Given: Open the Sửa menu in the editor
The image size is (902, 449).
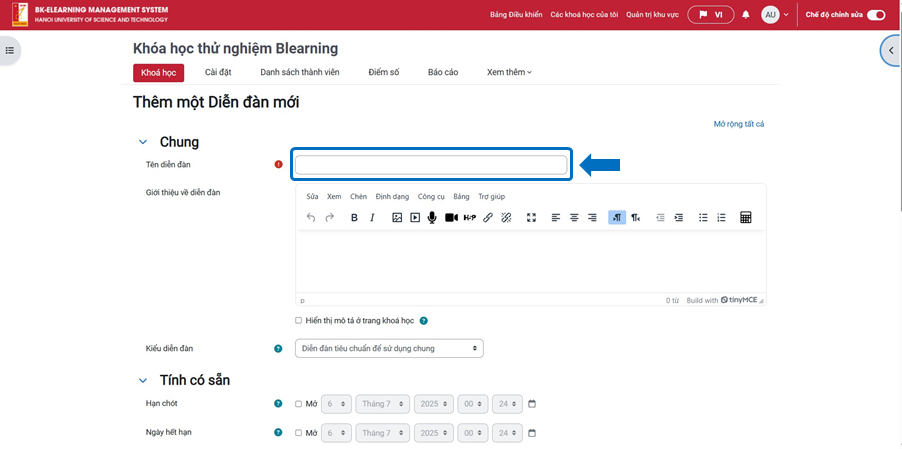Looking at the screenshot, I should click(312, 197).
